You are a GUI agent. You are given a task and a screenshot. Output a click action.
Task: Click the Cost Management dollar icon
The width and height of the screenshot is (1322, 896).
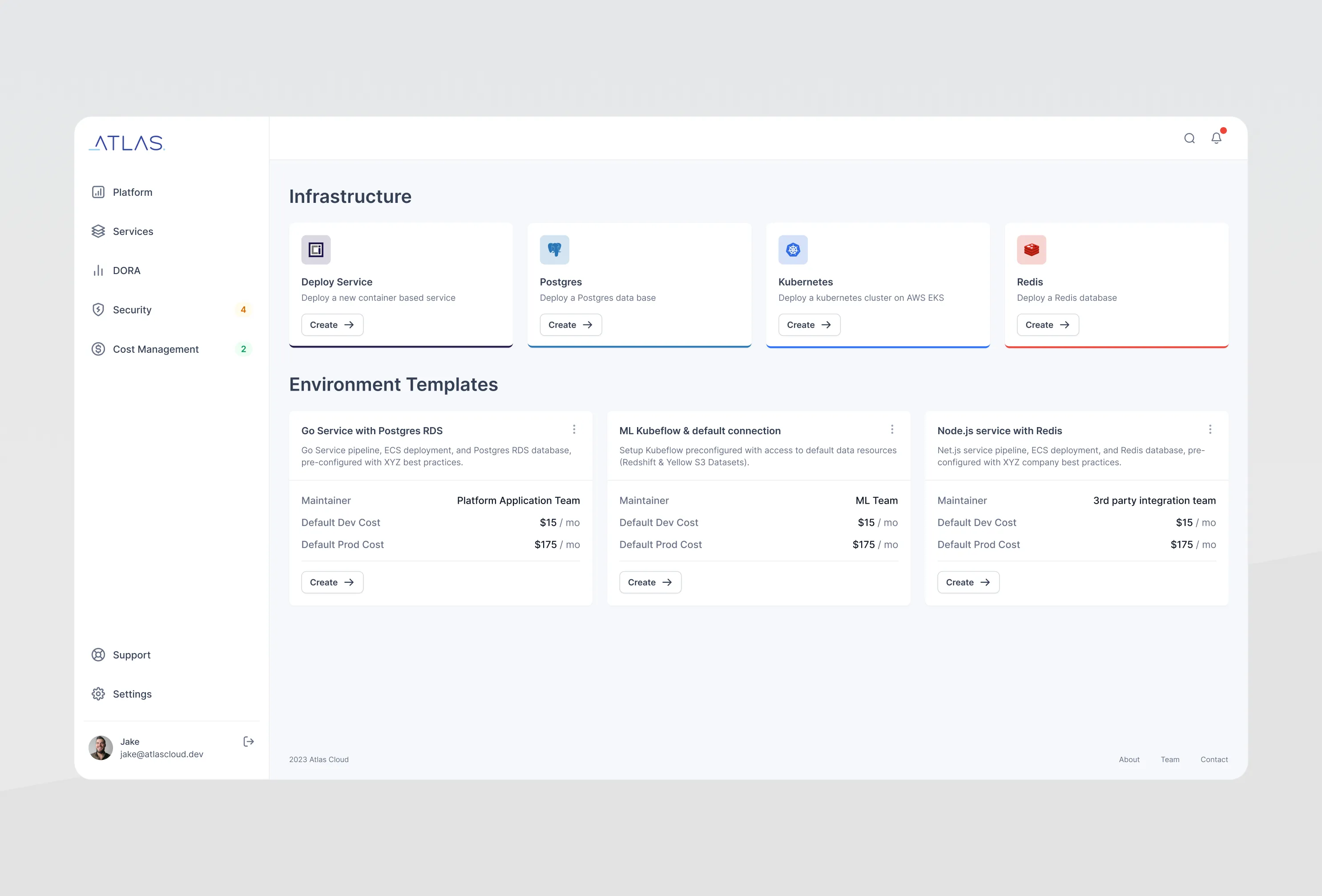tap(98, 349)
